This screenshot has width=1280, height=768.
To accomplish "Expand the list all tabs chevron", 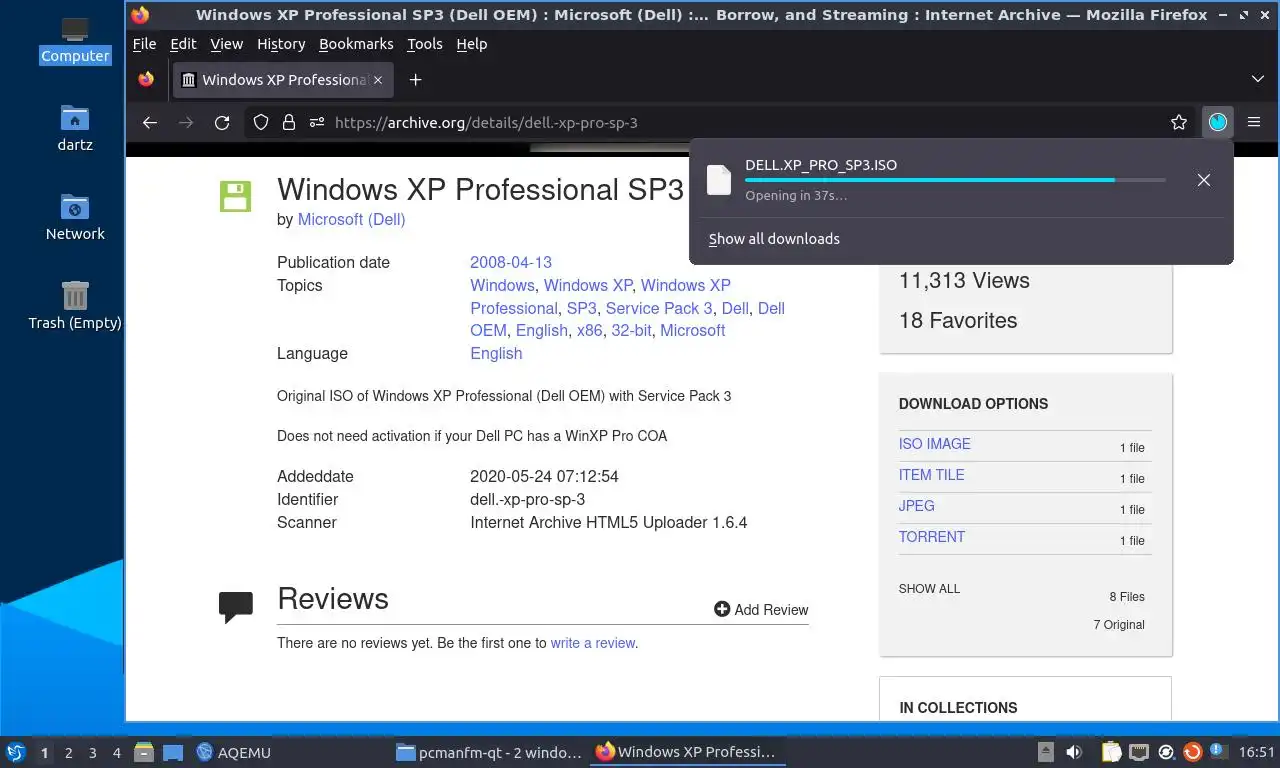I will tap(1258, 79).
